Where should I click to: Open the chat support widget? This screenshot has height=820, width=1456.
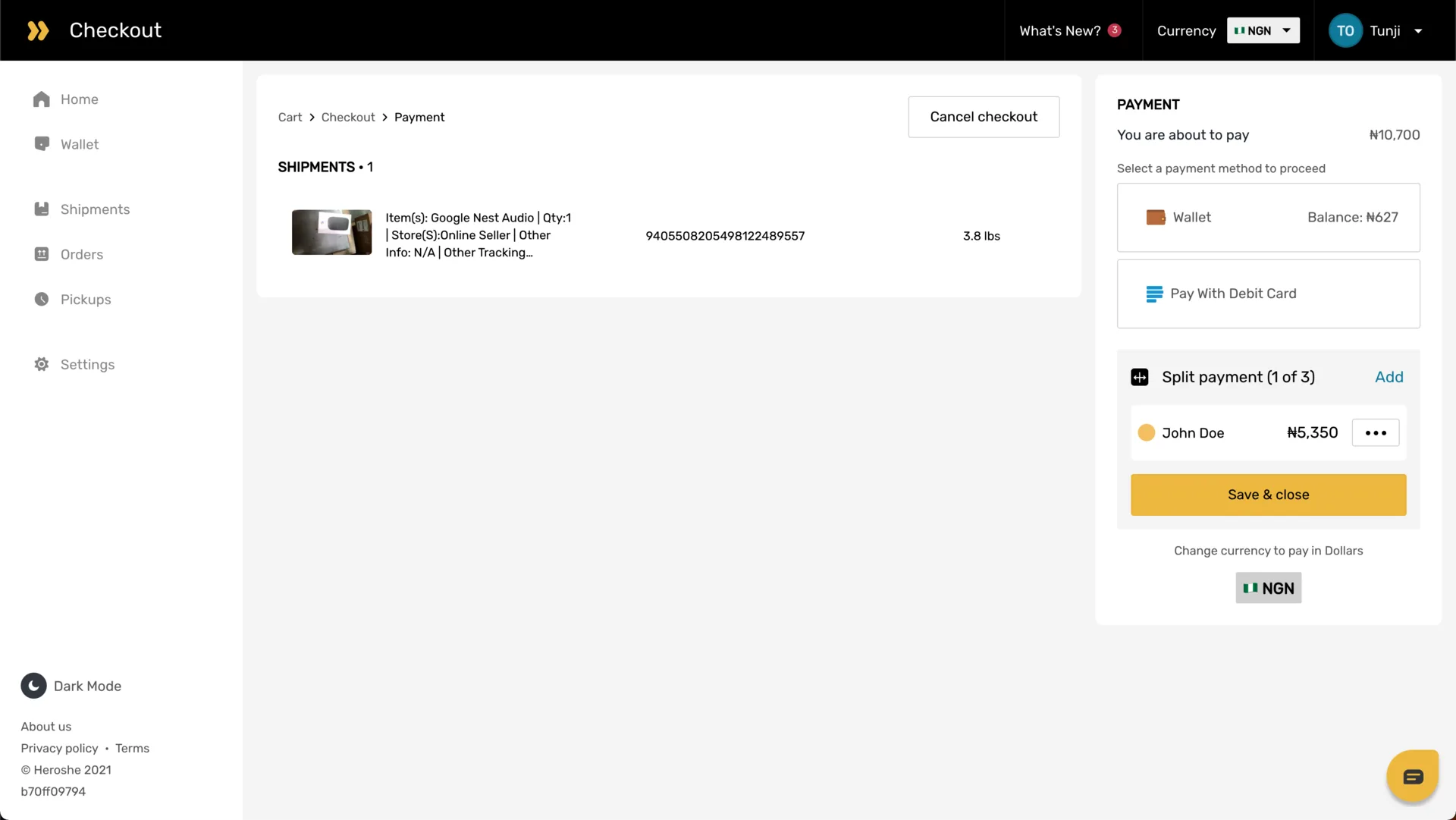1413,776
